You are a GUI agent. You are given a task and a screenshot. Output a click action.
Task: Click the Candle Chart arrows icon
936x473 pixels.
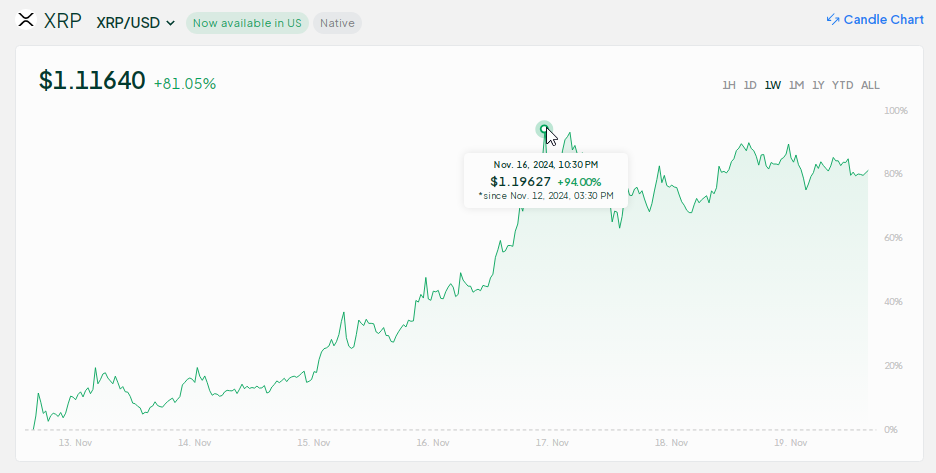point(833,20)
